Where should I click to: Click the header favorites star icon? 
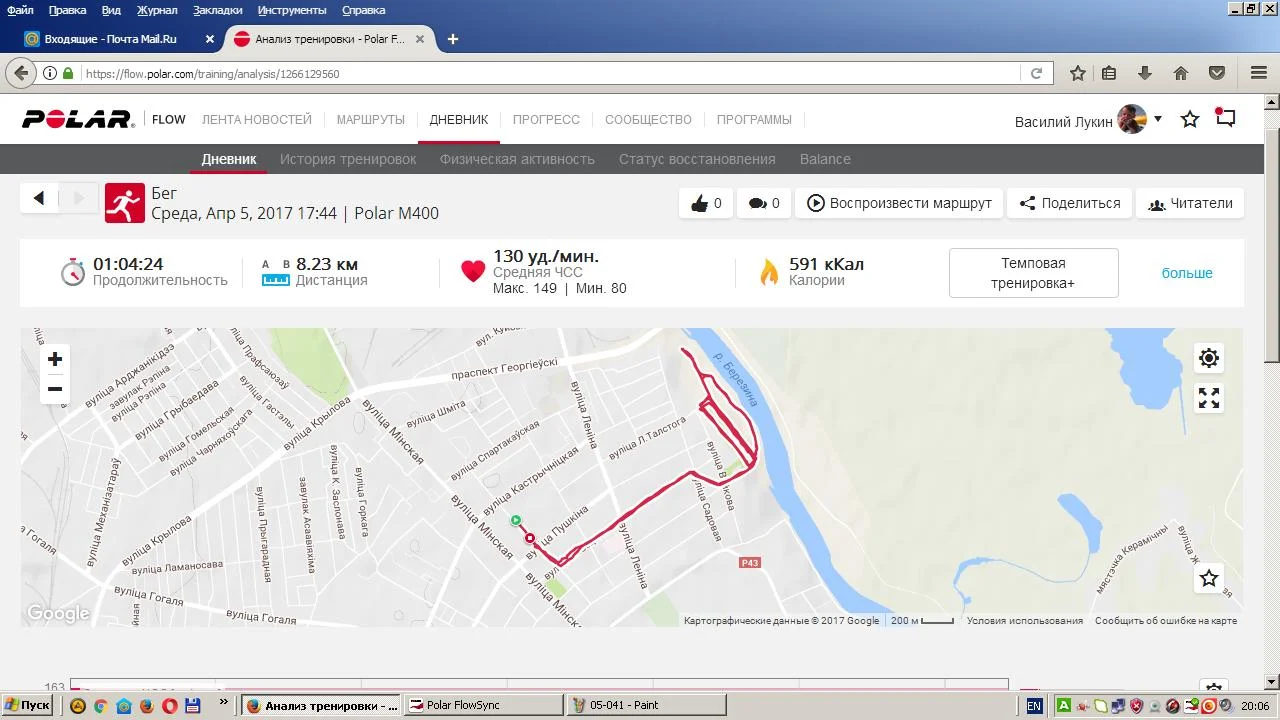coord(1190,120)
